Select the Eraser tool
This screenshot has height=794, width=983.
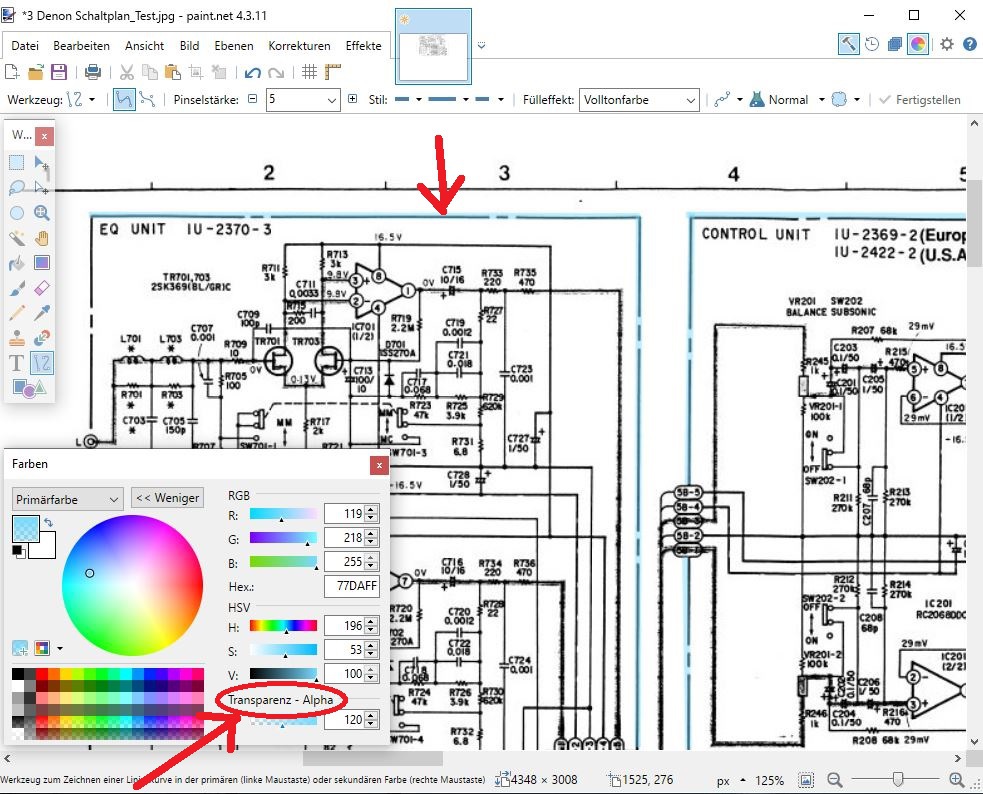pos(42,289)
